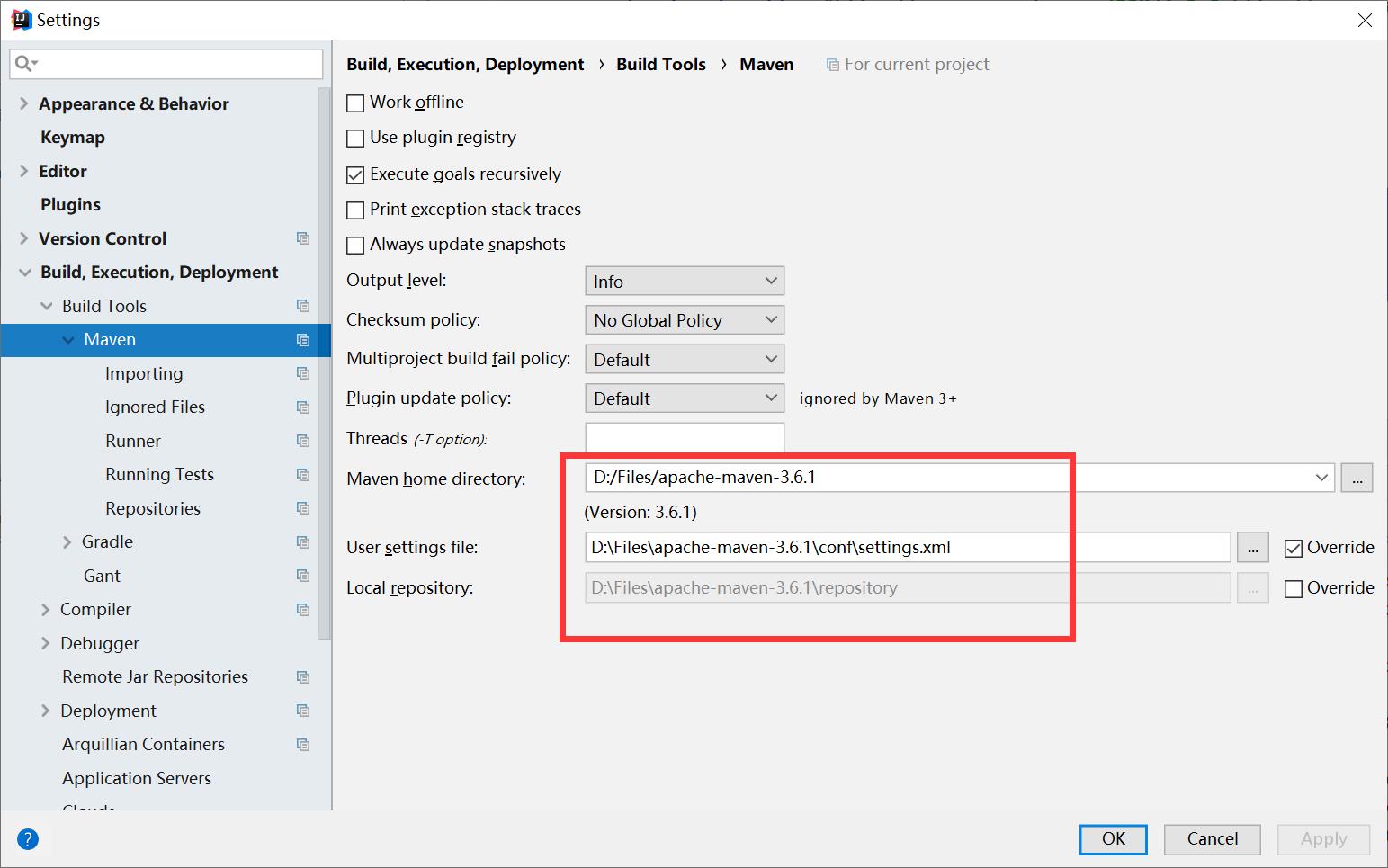This screenshot has height=868, width=1388.
Task: Click Build Tools in the breadcrumb
Action: click(661, 65)
